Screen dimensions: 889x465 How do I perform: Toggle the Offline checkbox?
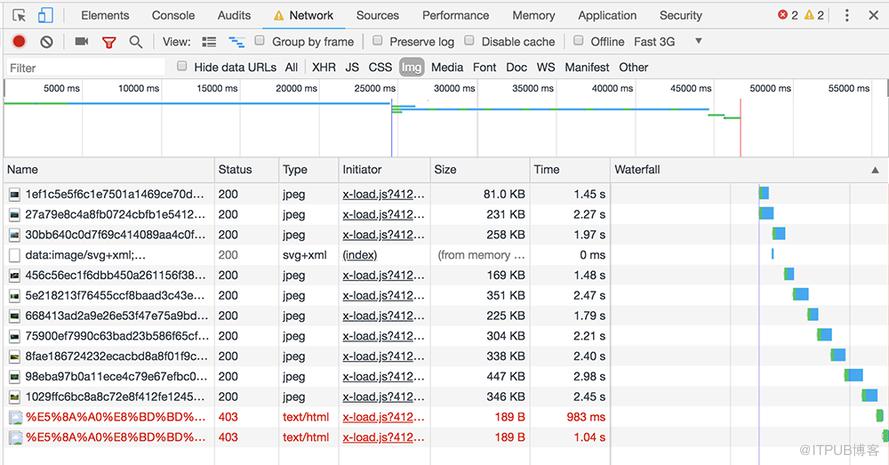(x=578, y=40)
